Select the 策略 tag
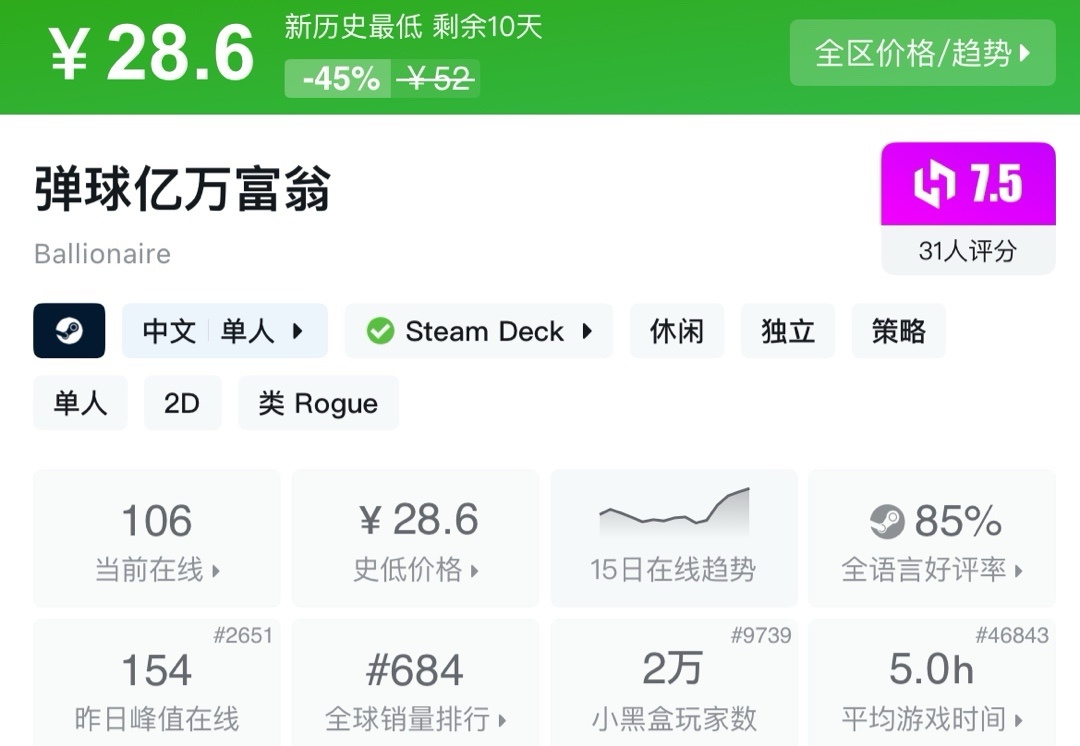This screenshot has width=1080, height=746. [898, 331]
